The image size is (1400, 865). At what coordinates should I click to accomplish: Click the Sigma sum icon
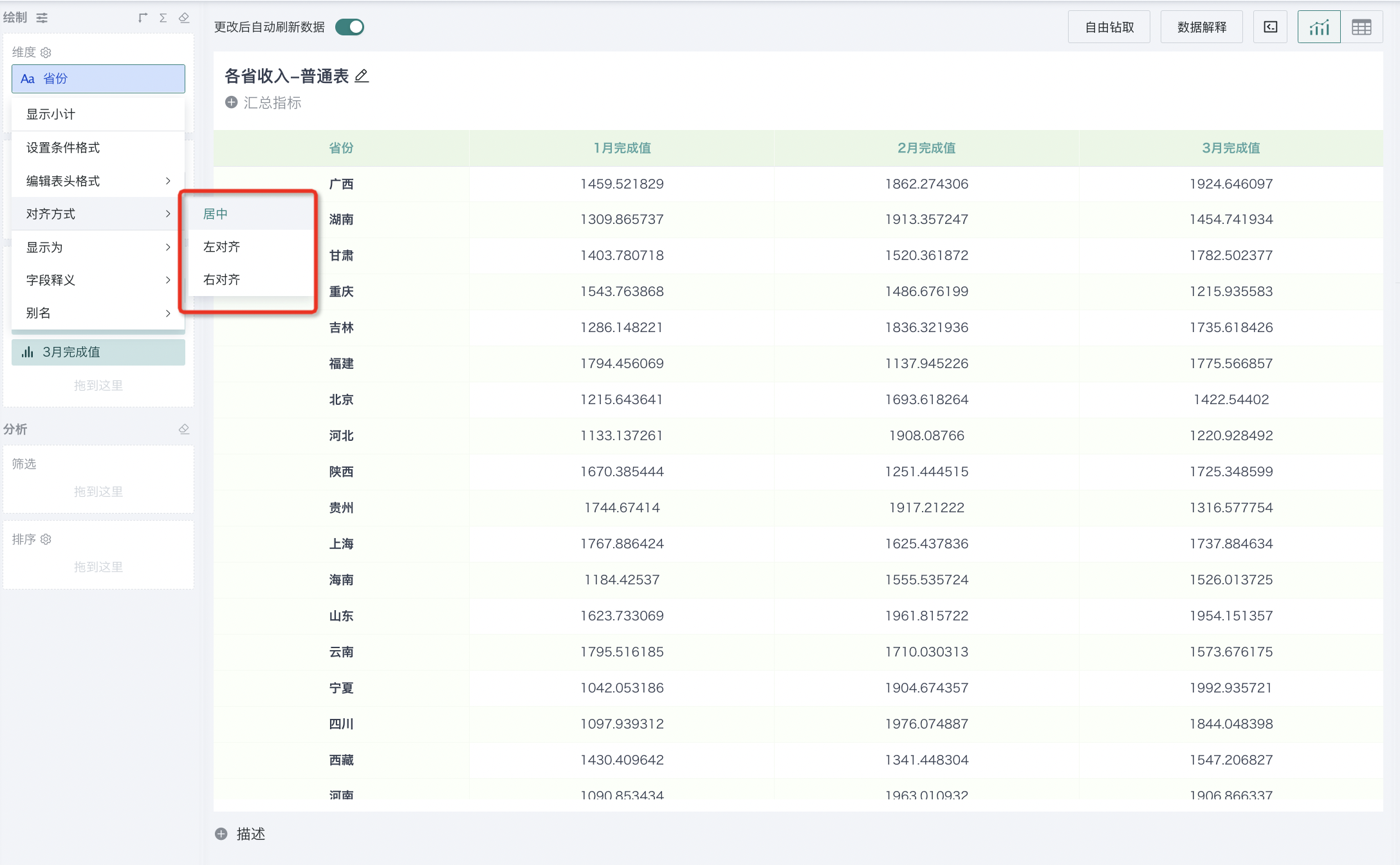point(163,18)
